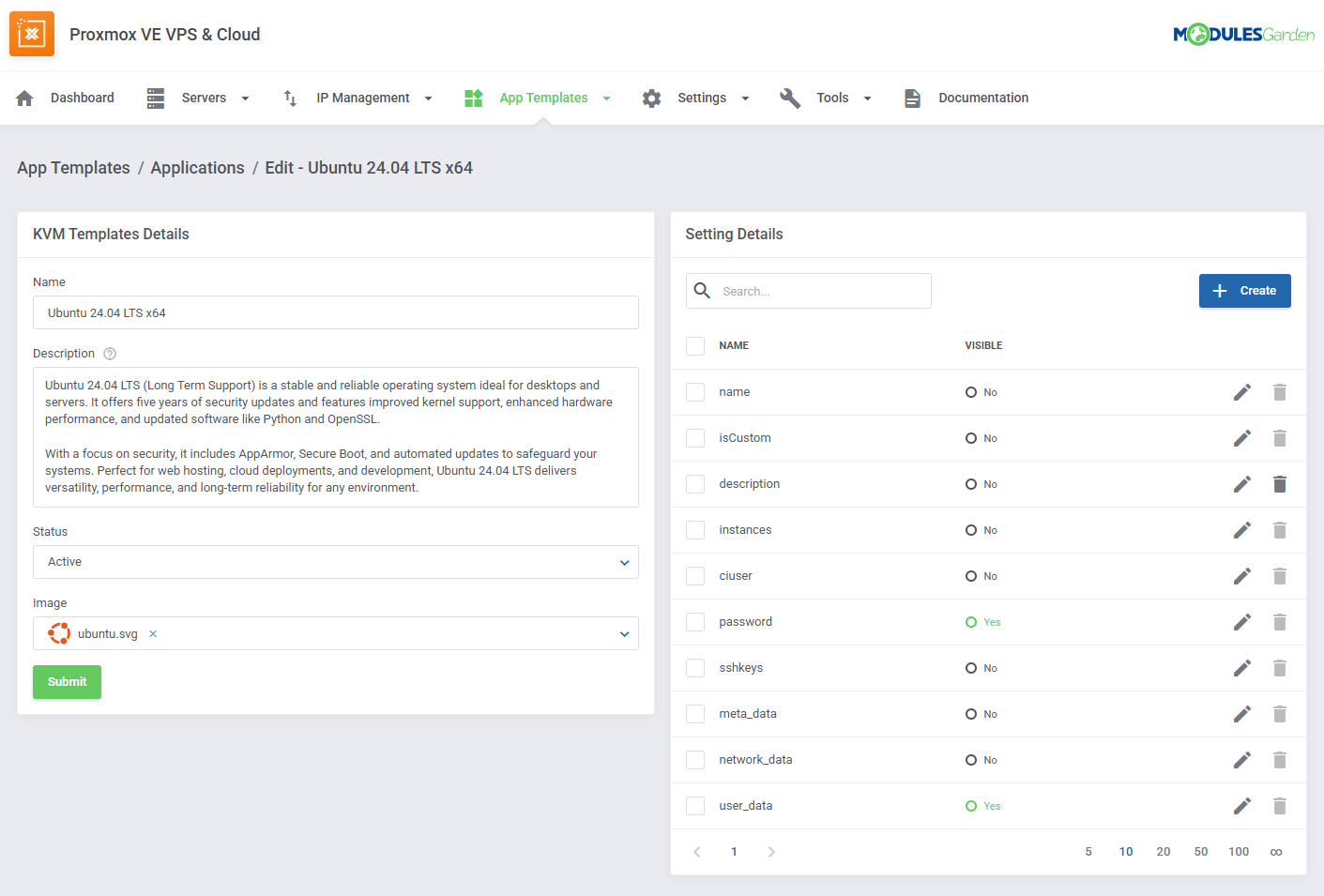Click the Servers icon in navigation

click(x=155, y=97)
